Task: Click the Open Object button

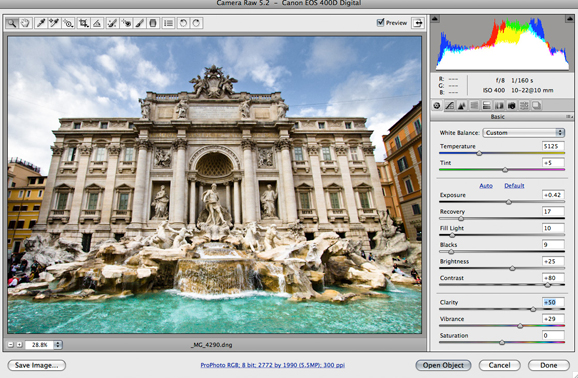Action: click(443, 365)
